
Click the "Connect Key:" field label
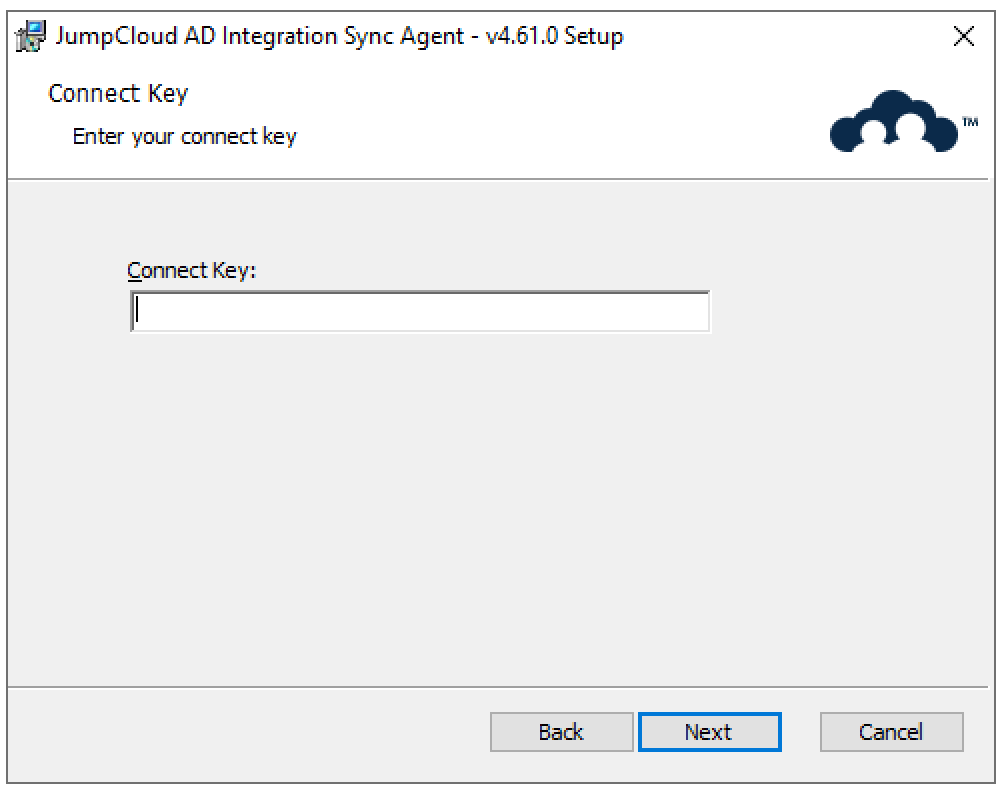(192, 270)
